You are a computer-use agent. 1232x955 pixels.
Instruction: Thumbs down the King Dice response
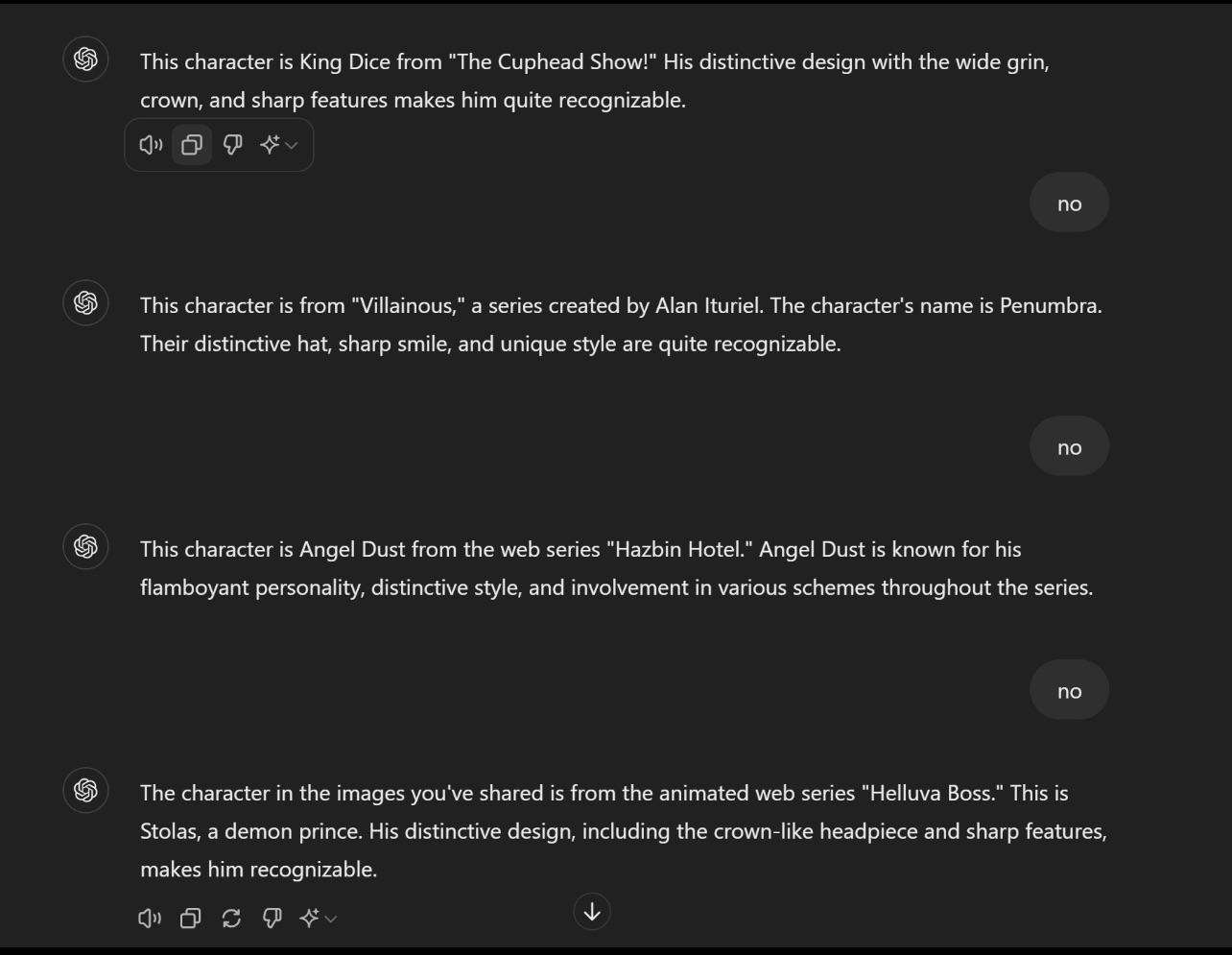pos(232,145)
